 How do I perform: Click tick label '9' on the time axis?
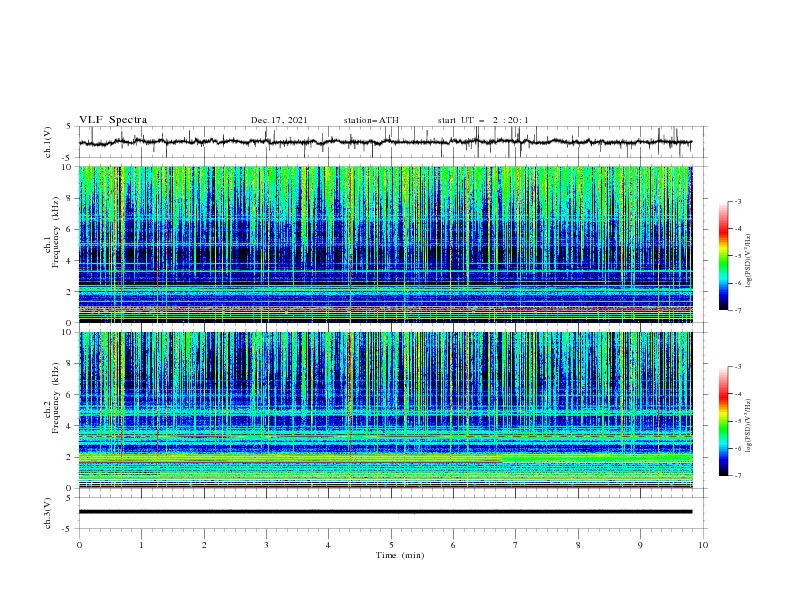[x=640, y=545]
